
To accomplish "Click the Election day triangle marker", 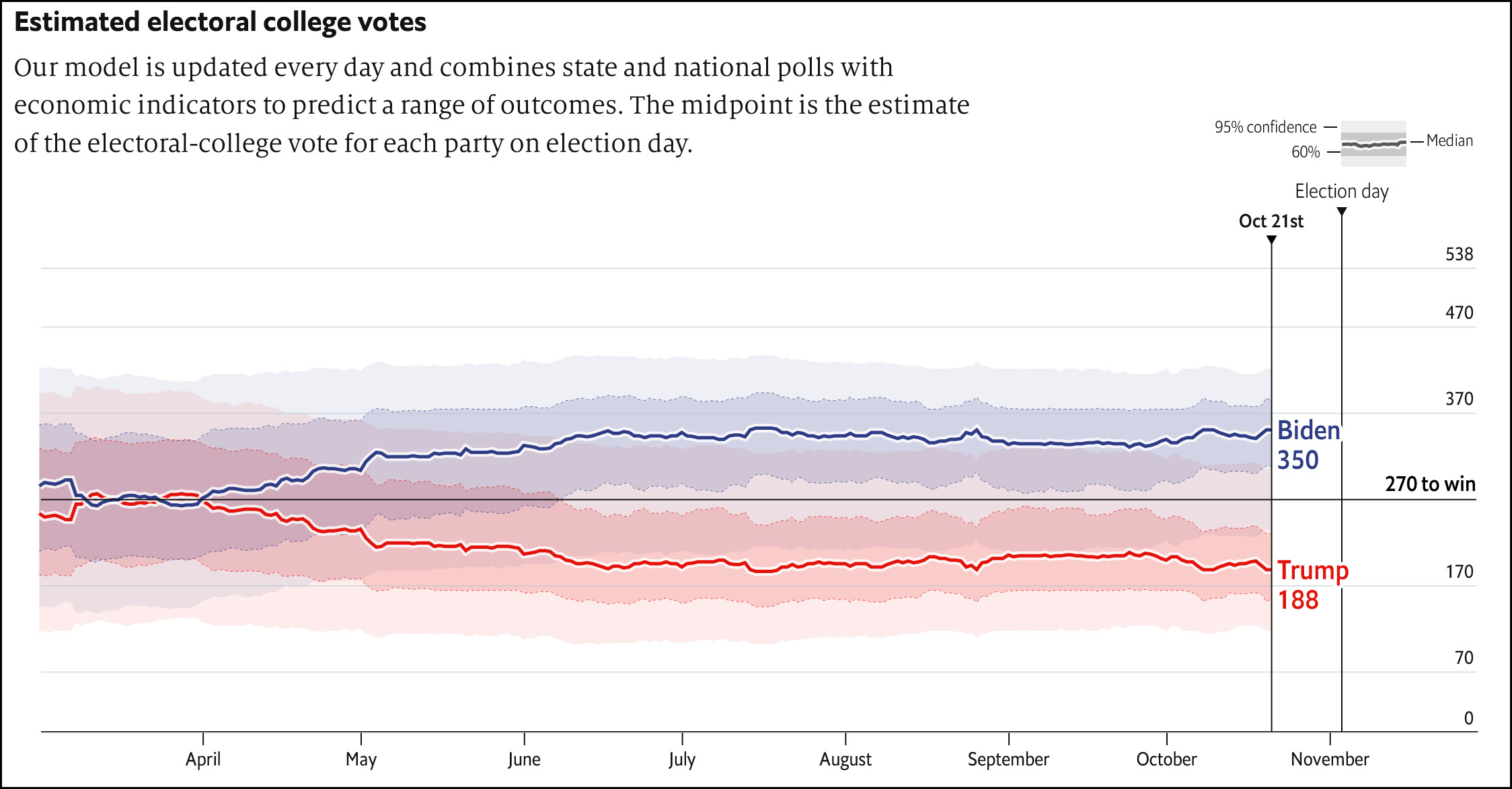I will click(1342, 212).
